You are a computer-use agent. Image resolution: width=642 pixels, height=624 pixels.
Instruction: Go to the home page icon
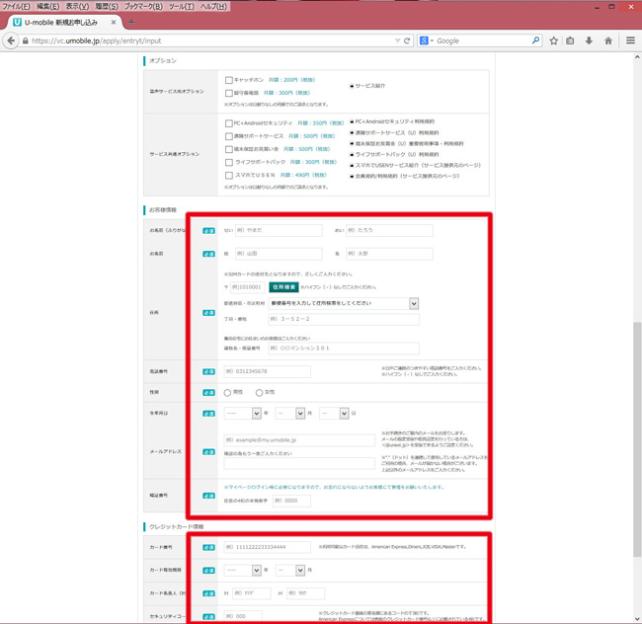click(608, 41)
